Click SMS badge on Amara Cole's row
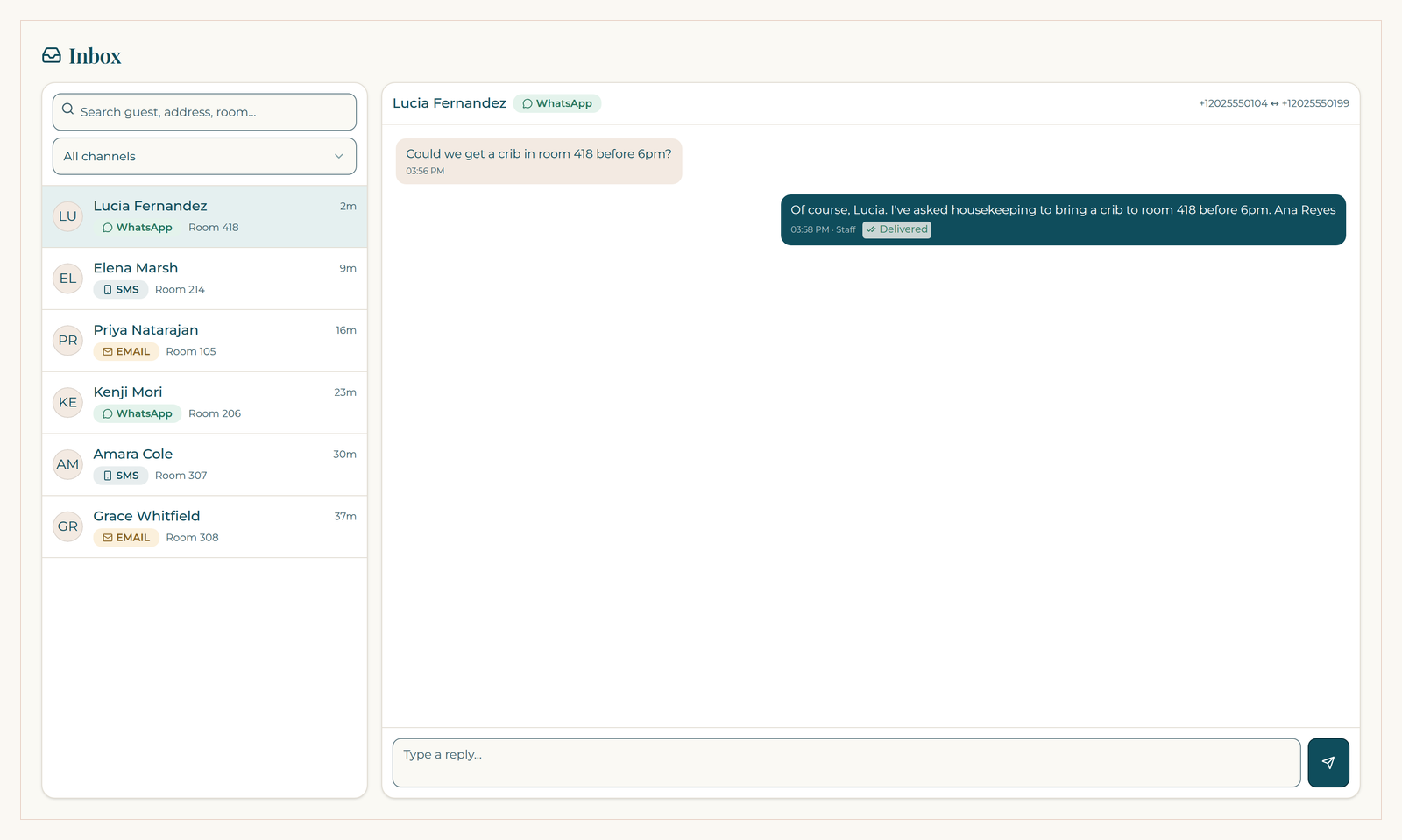Screen dimensions: 1402x840 coord(121,476)
